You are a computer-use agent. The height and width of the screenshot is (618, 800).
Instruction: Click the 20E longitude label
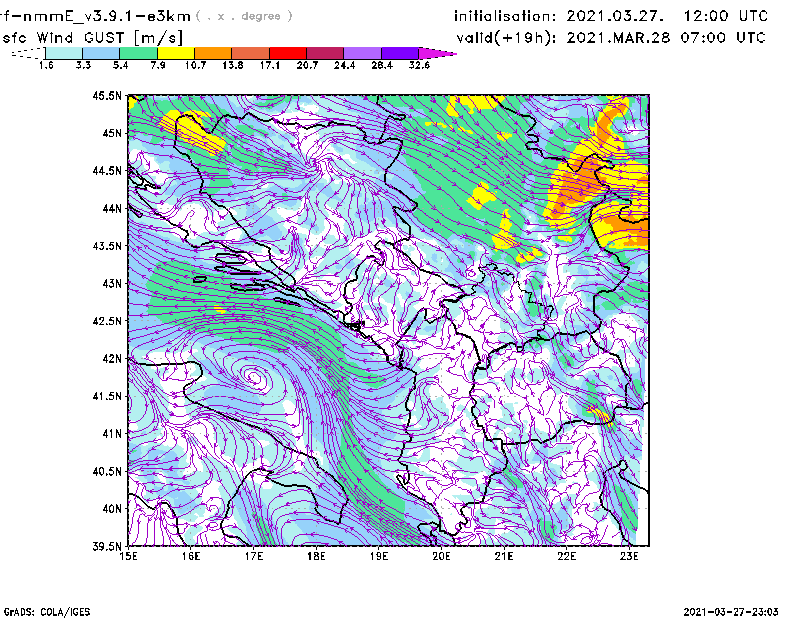tap(441, 556)
